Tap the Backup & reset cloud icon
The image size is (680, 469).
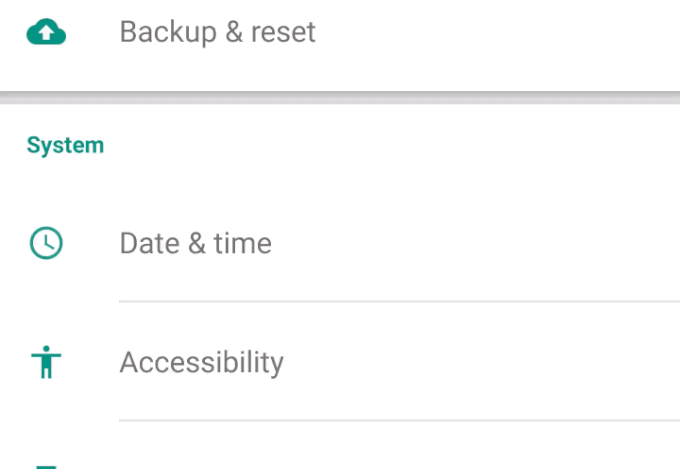(46, 33)
